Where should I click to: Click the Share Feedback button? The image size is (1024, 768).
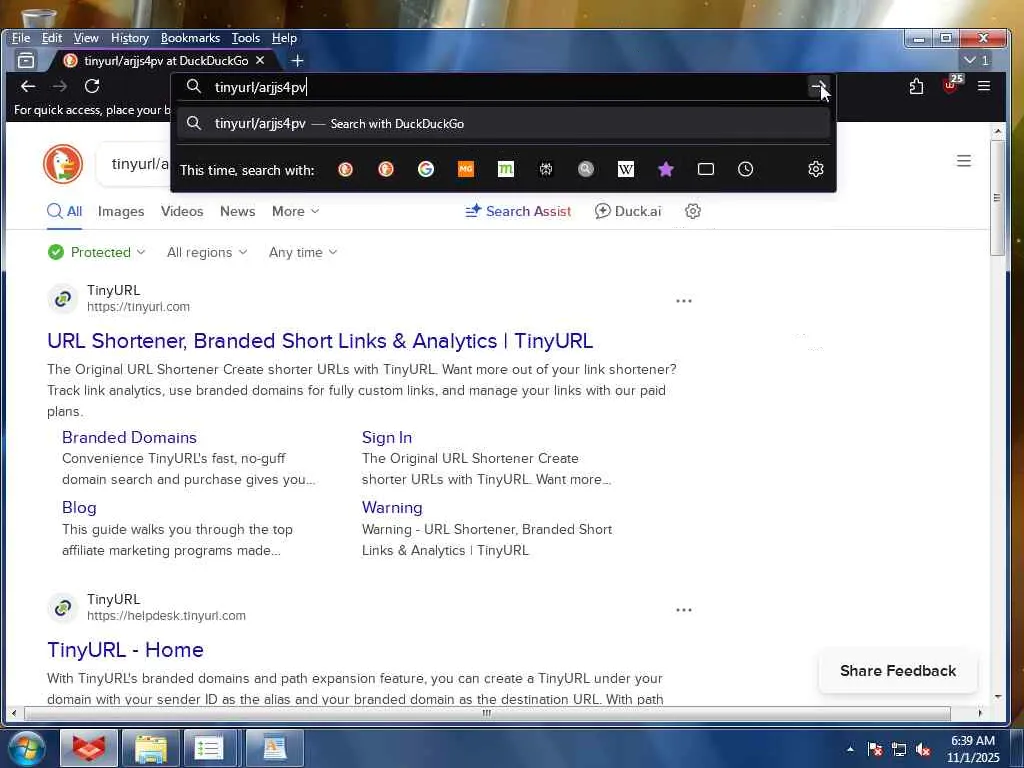click(897, 671)
